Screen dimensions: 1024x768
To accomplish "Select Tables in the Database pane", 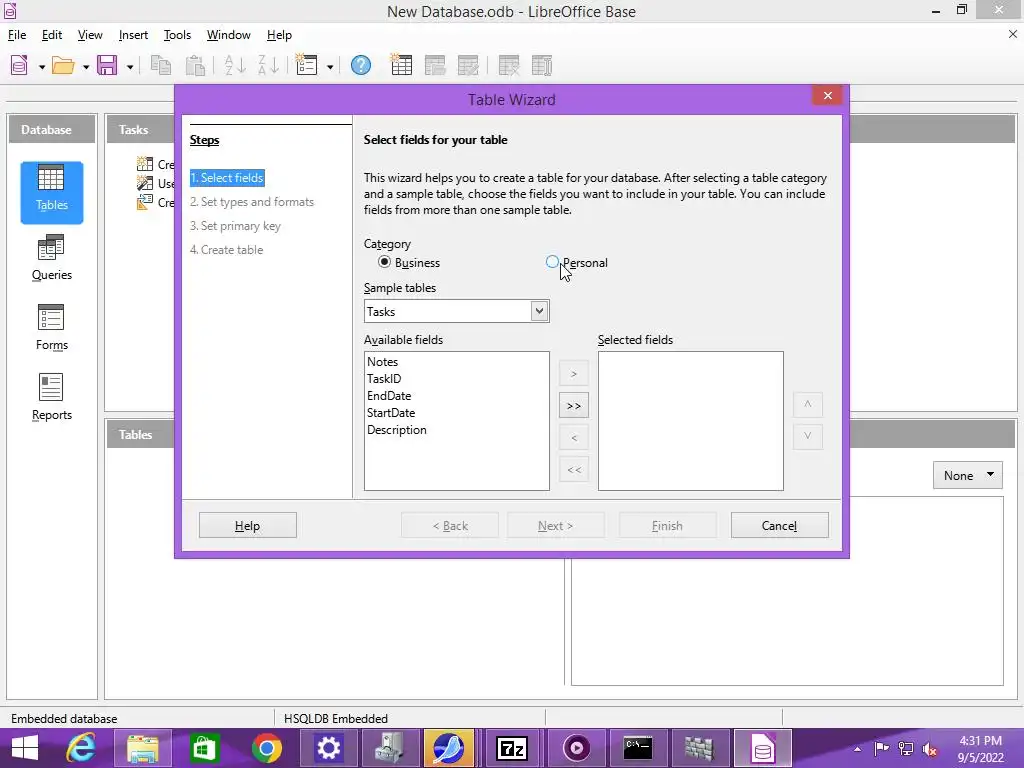I will 52,192.
